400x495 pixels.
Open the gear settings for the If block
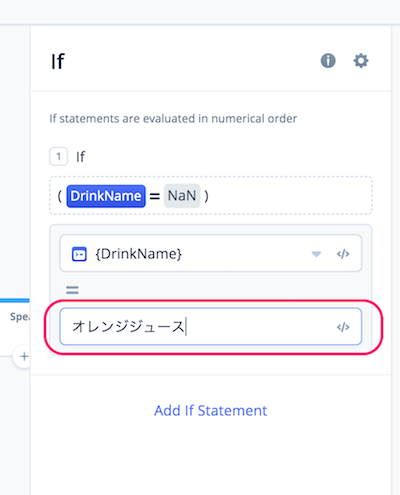click(x=361, y=61)
